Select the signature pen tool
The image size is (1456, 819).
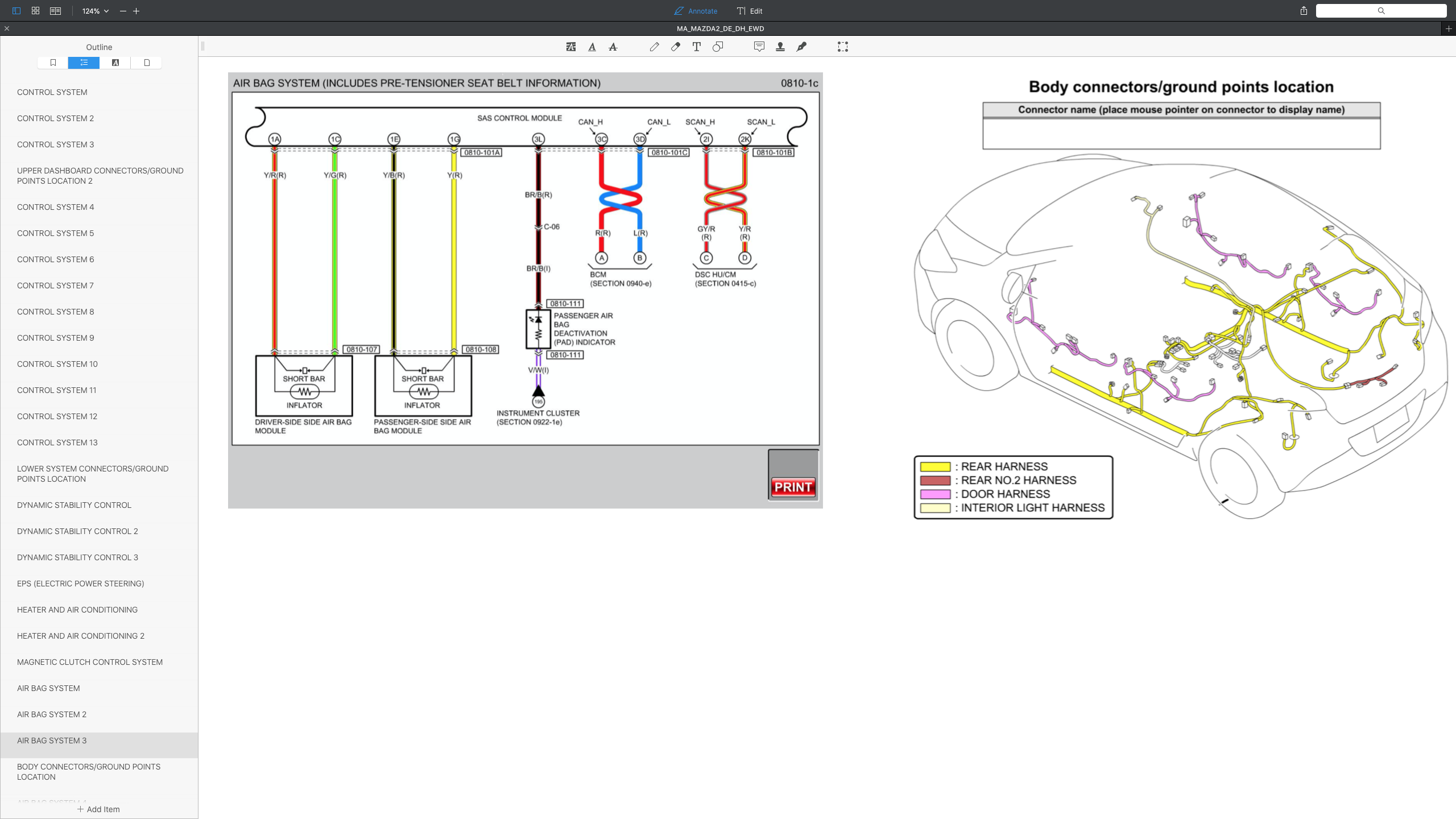(x=801, y=47)
